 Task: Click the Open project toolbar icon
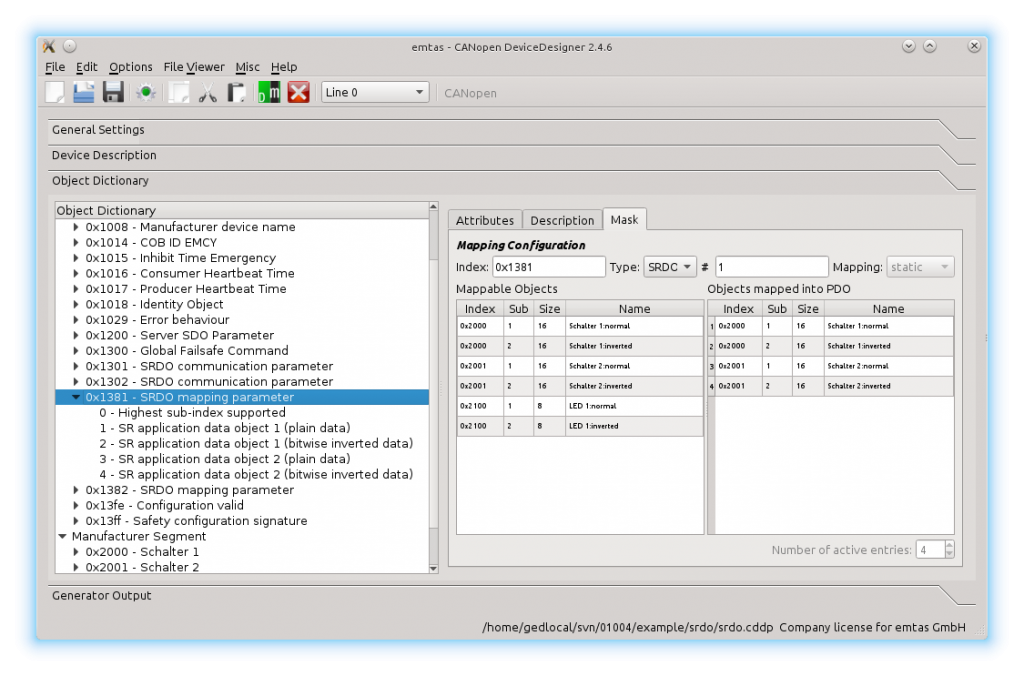(x=84, y=93)
